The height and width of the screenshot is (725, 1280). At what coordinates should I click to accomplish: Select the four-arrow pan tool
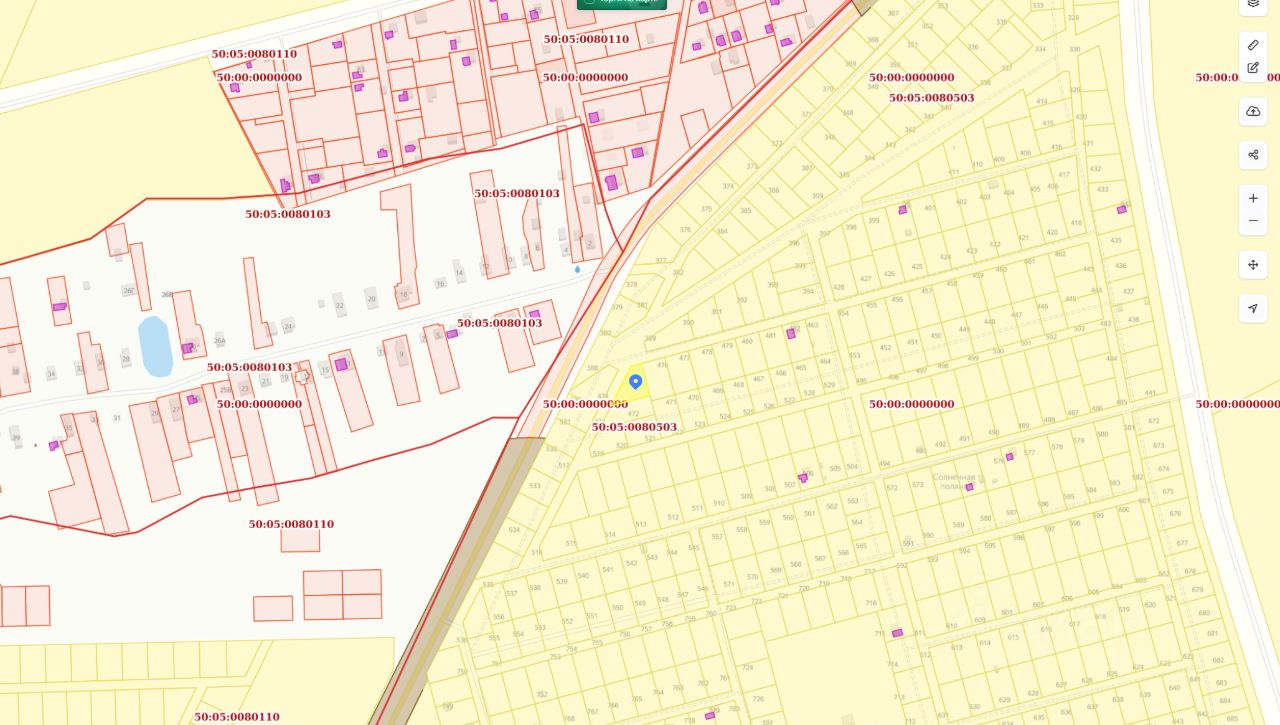click(1253, 265)
